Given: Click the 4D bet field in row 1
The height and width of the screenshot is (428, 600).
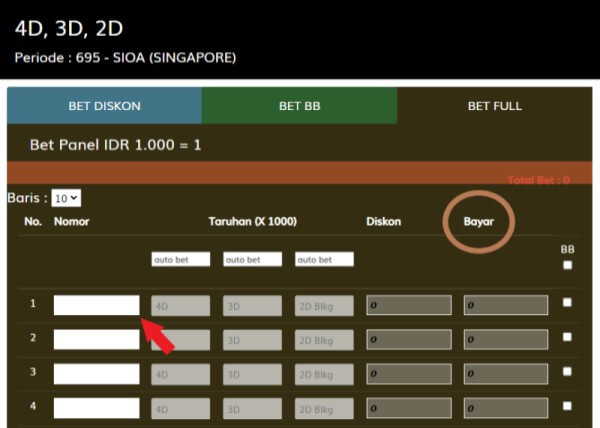Looking at the screenshot, I should (181, 305).
